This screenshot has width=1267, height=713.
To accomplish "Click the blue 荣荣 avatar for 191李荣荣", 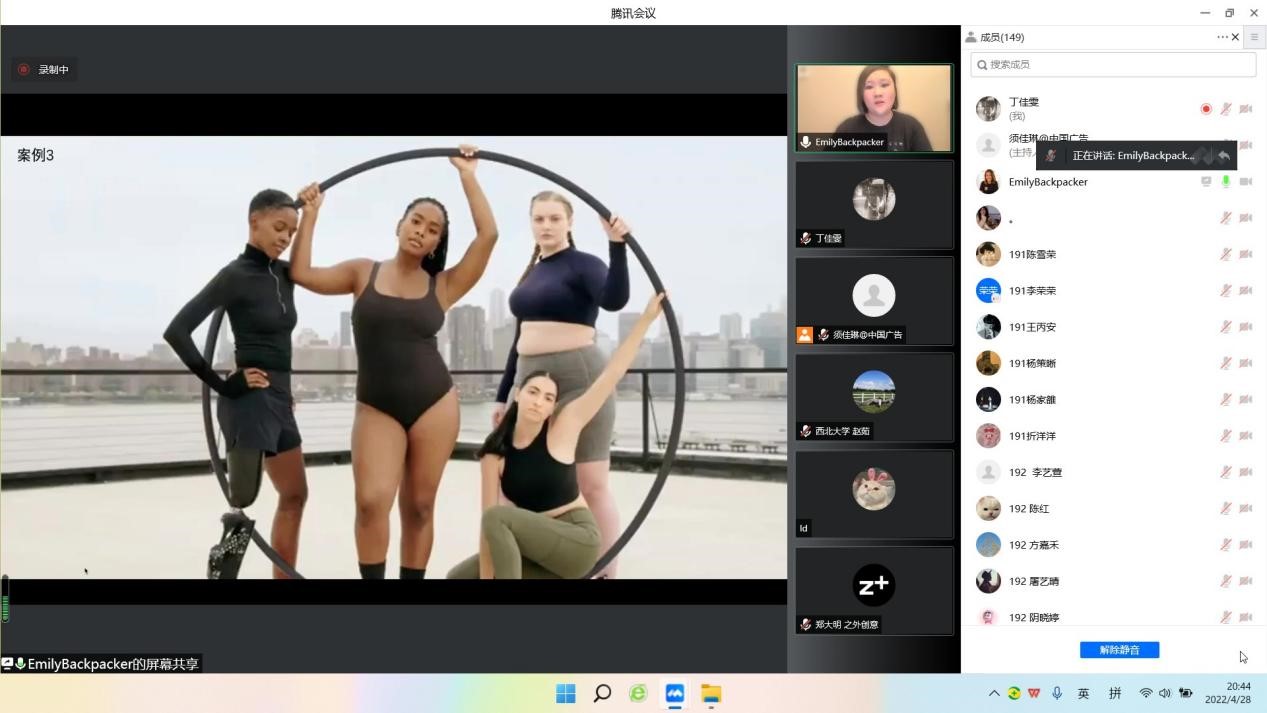I will [988, 291].
